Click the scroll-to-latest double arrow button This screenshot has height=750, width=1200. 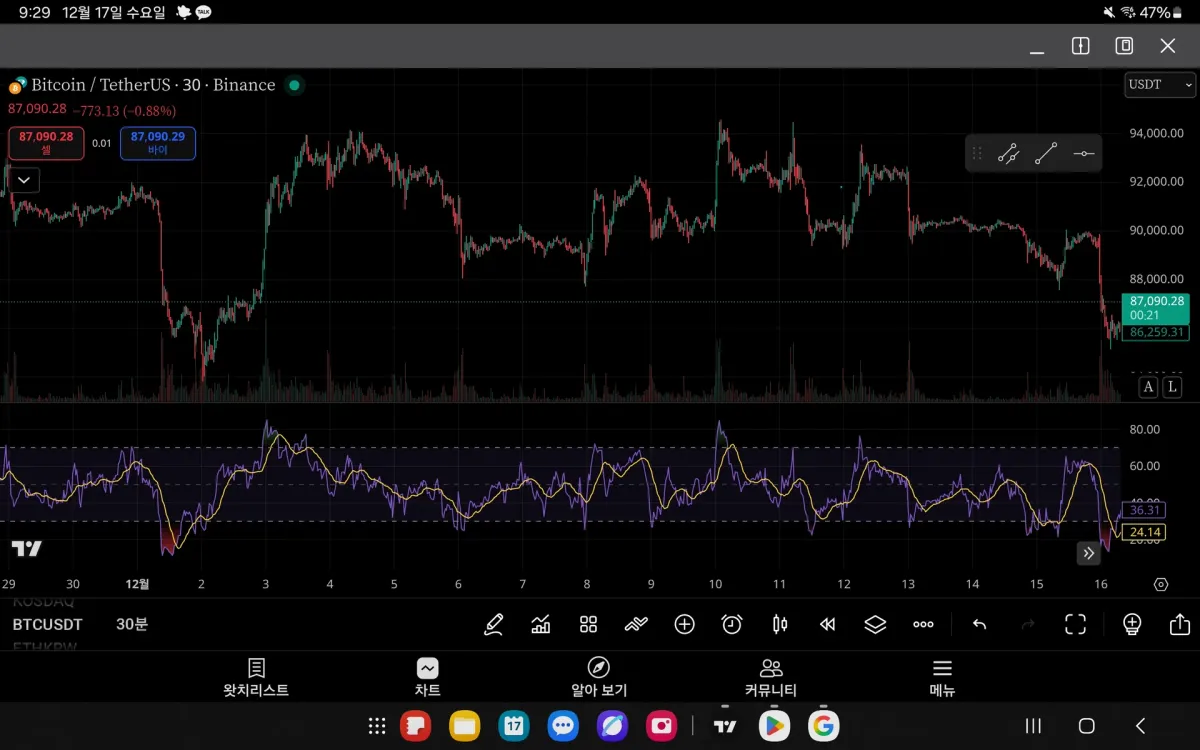tap(1089, 553)
